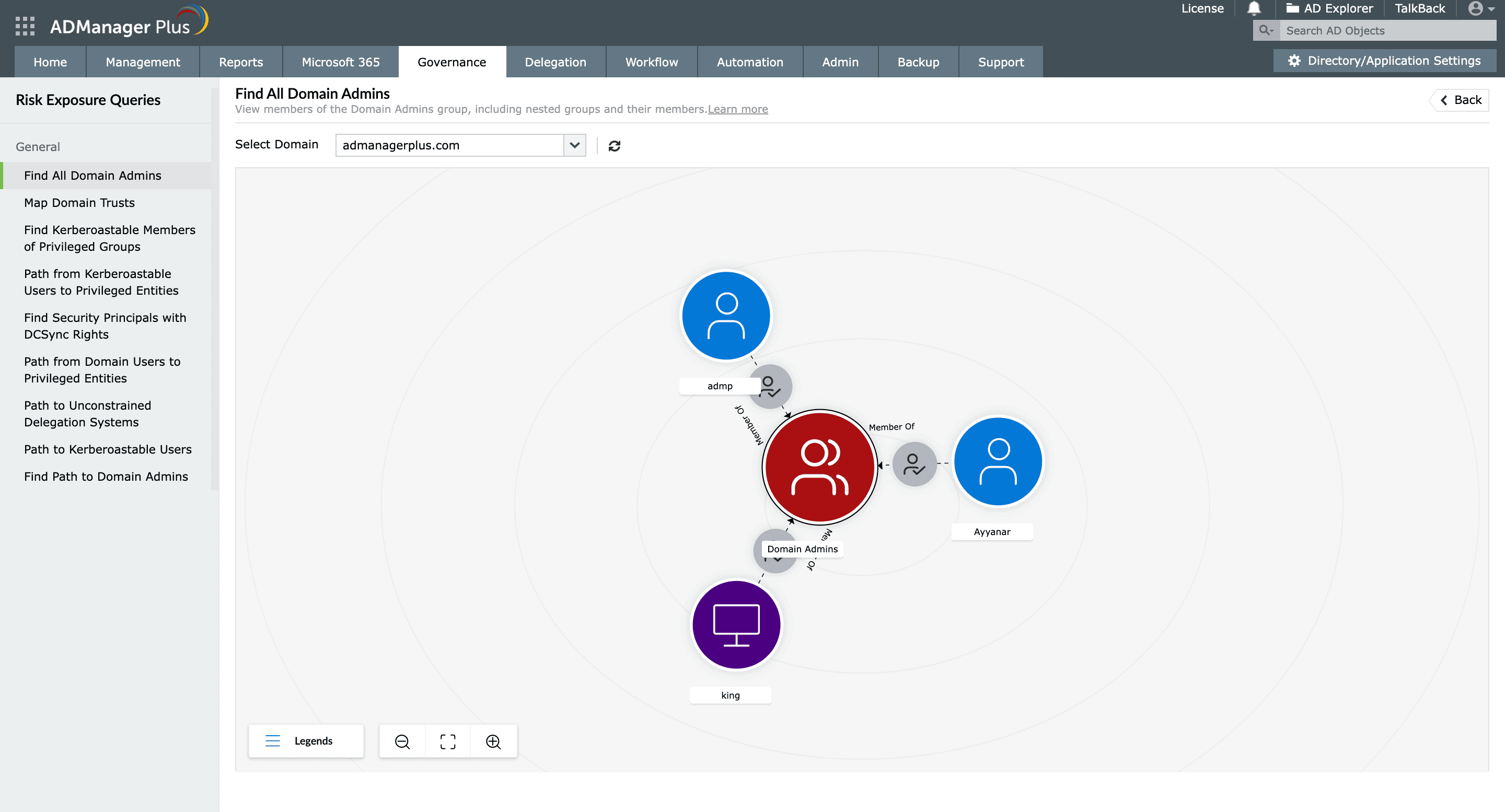Select the king computer node

(x=736, y=624)
